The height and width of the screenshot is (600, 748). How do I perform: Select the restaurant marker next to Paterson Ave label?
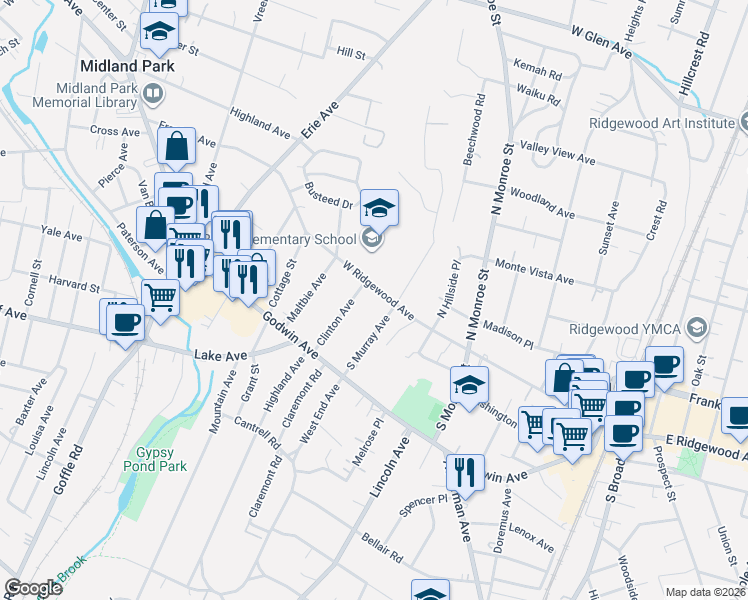coord(185,265)
